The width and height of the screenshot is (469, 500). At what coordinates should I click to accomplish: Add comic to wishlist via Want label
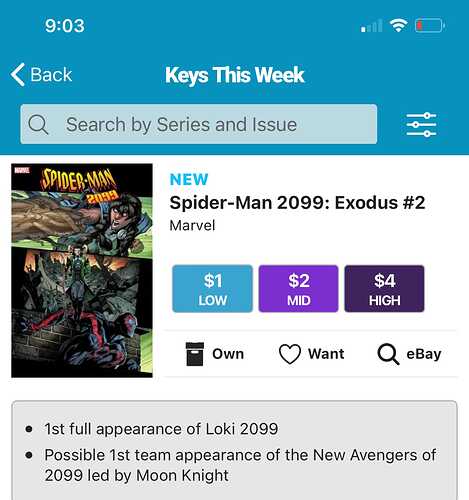point(326,354)
